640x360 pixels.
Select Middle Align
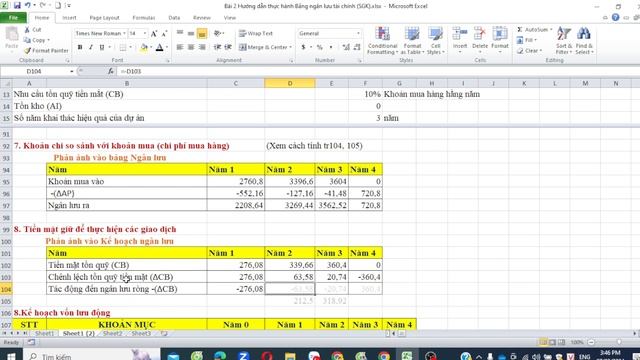191,33
